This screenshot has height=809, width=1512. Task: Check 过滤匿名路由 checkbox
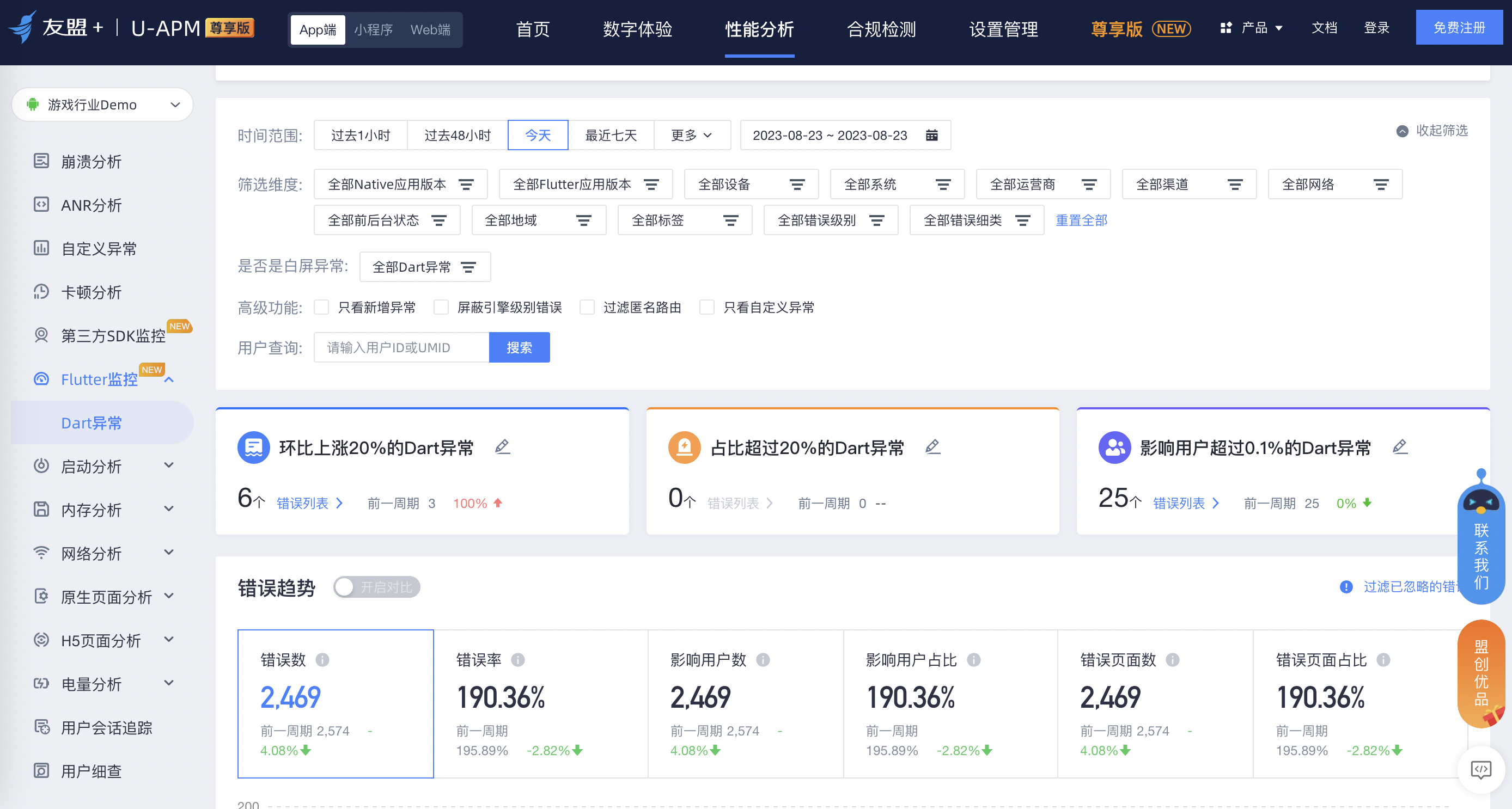click(x=587, y=308)
